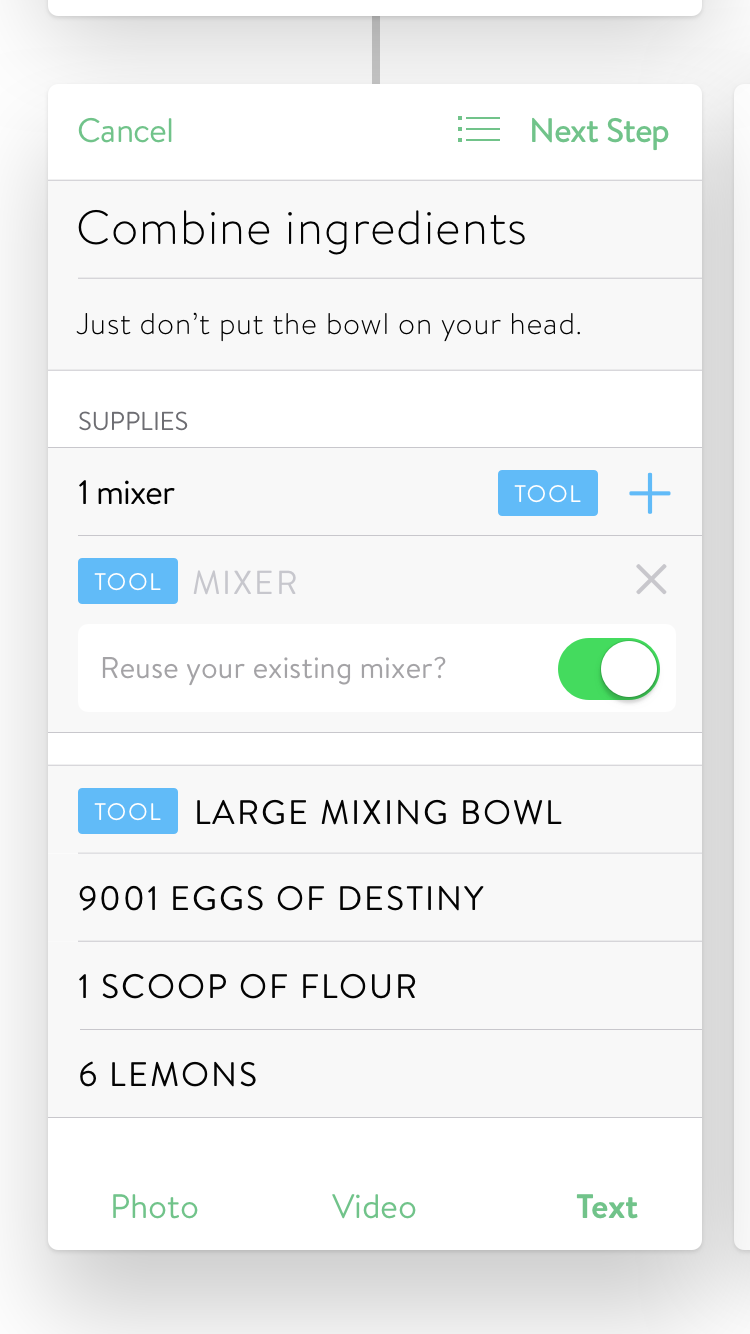Edit the 1 mixer supply input
The height and width of the screenshot is (1334, 750).
(280, 492)
